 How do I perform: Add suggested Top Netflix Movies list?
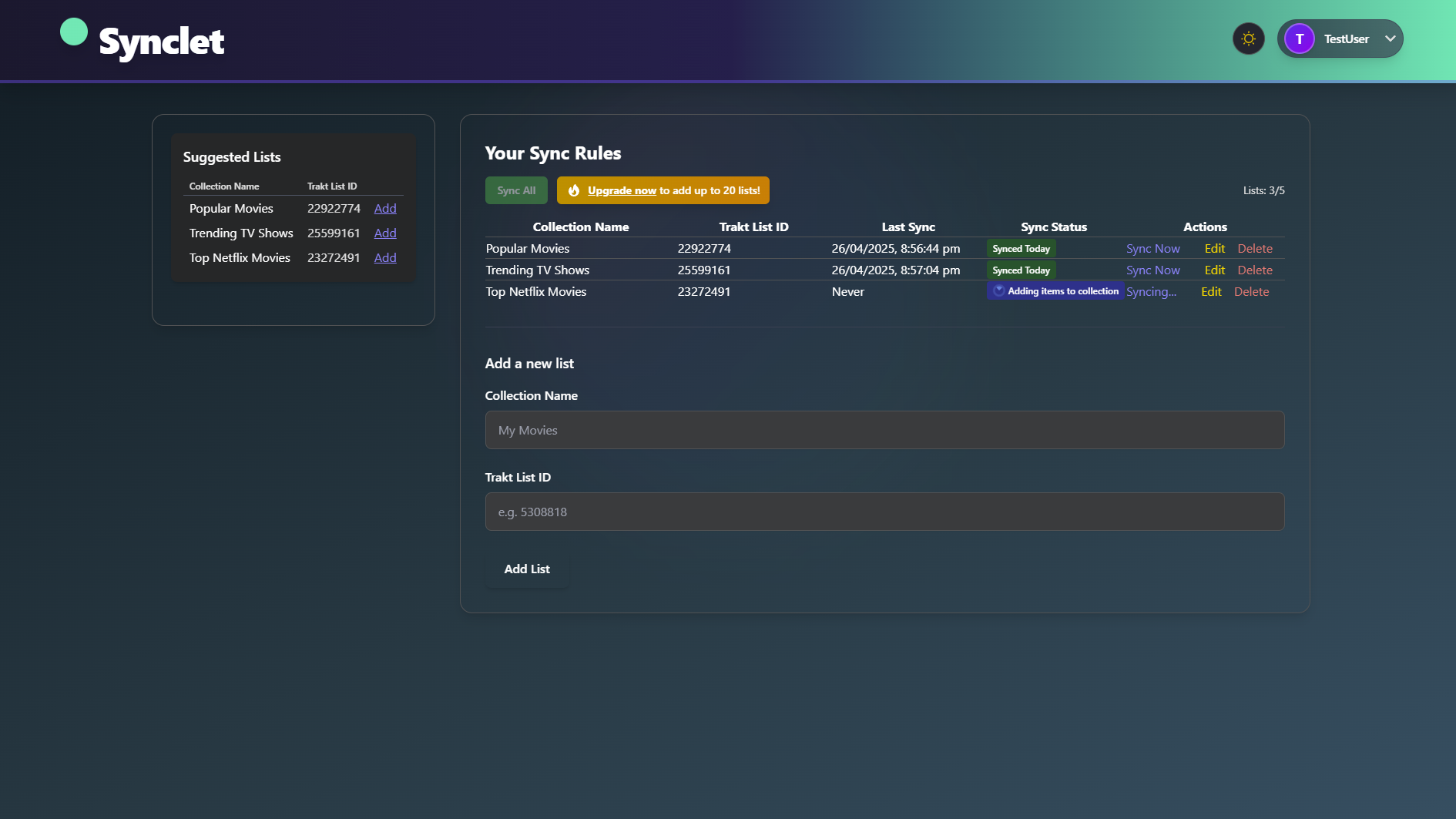(x=385, y=258)
